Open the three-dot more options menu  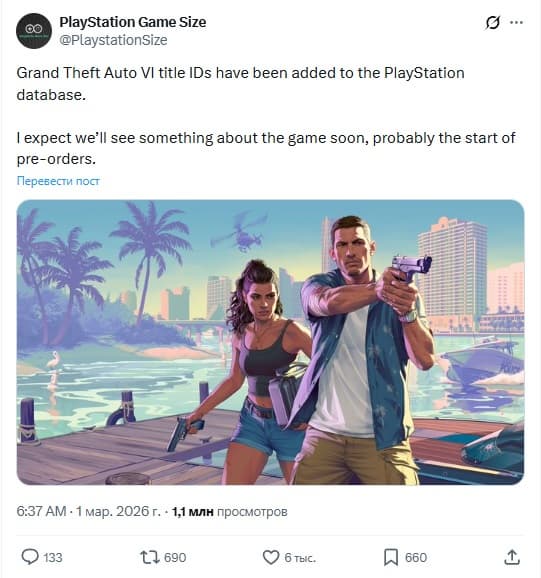516,23
